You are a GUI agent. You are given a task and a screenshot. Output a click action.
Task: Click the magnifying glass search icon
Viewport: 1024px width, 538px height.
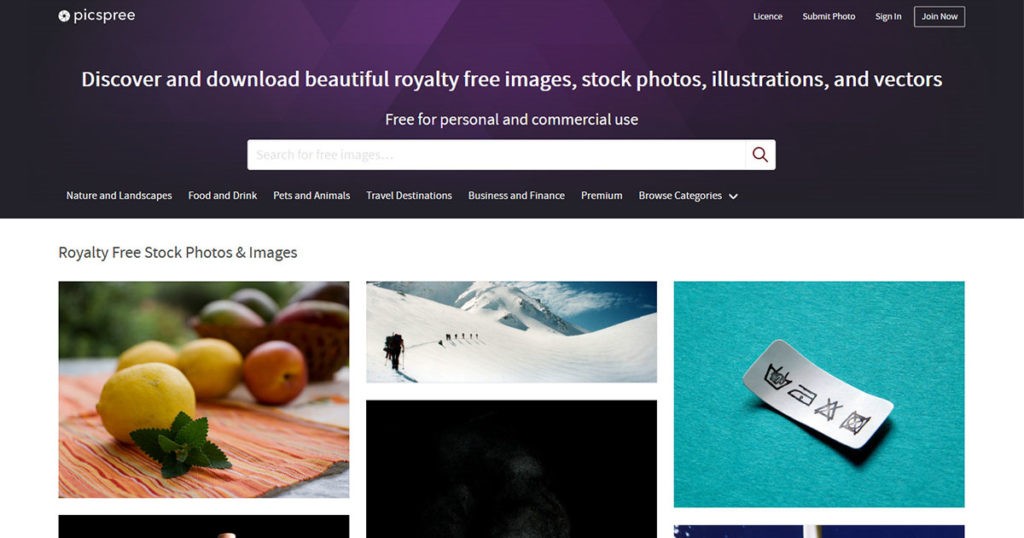point(760,155)
